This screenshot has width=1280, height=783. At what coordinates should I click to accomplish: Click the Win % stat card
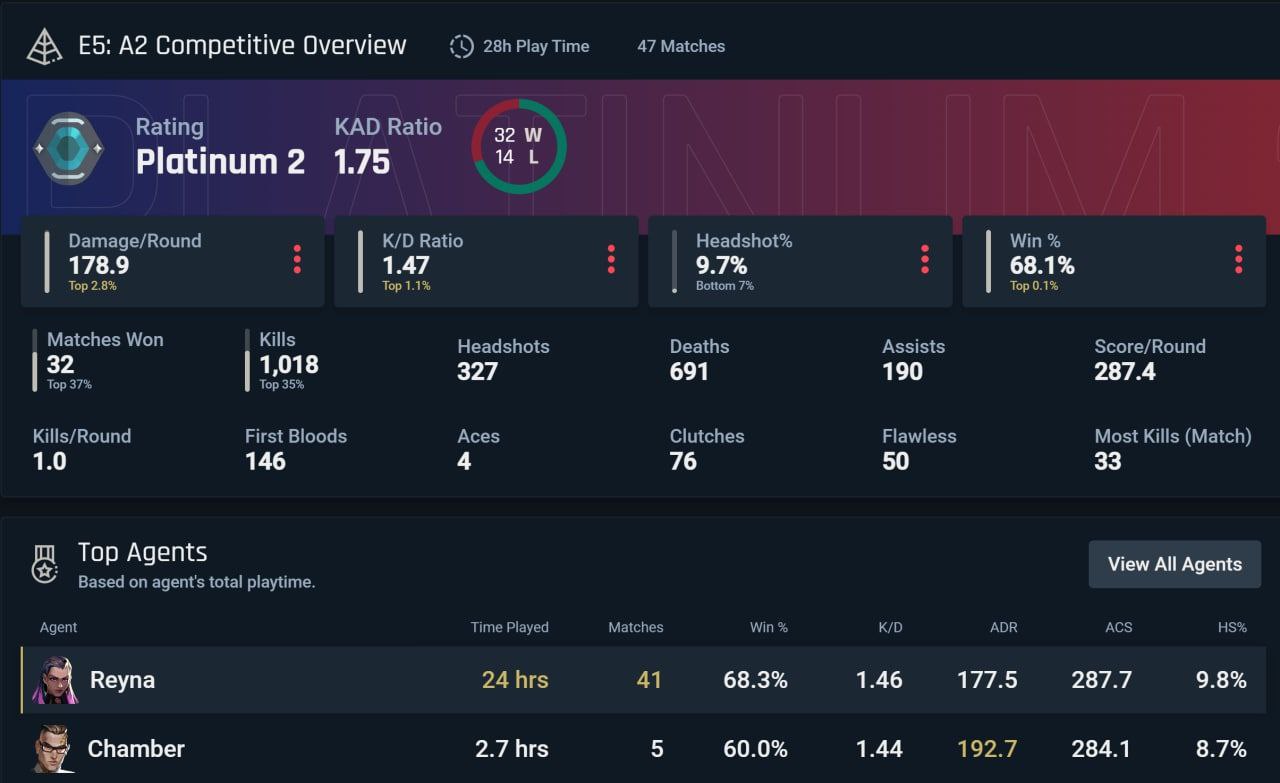point(1114,262)
